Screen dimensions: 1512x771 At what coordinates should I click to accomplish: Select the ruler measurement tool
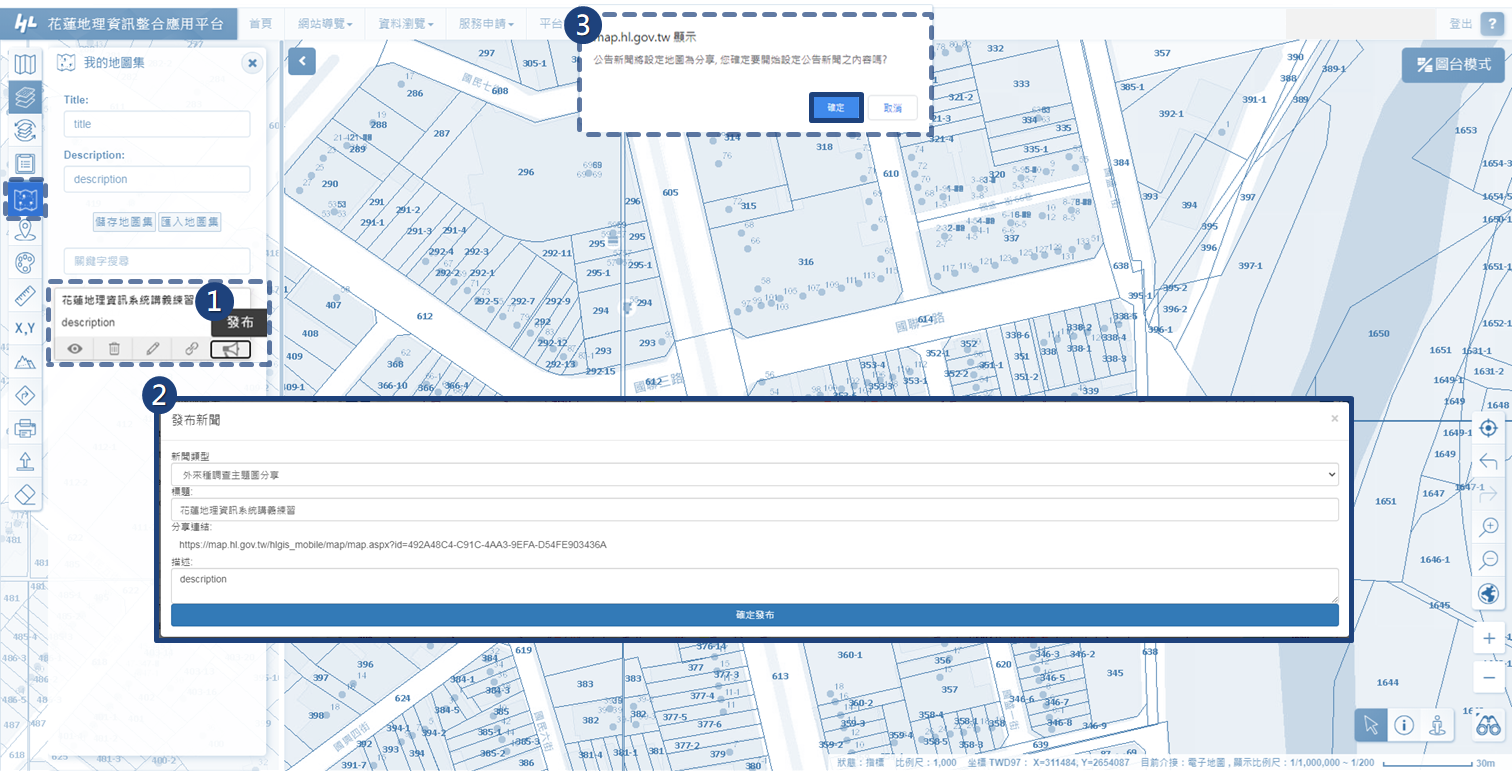click(x=26, y=296)
